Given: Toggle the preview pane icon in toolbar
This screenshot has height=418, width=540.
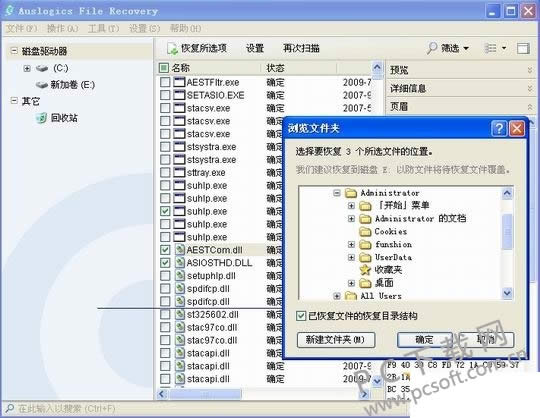Looking at the screenshot, I should pos(523,48).
